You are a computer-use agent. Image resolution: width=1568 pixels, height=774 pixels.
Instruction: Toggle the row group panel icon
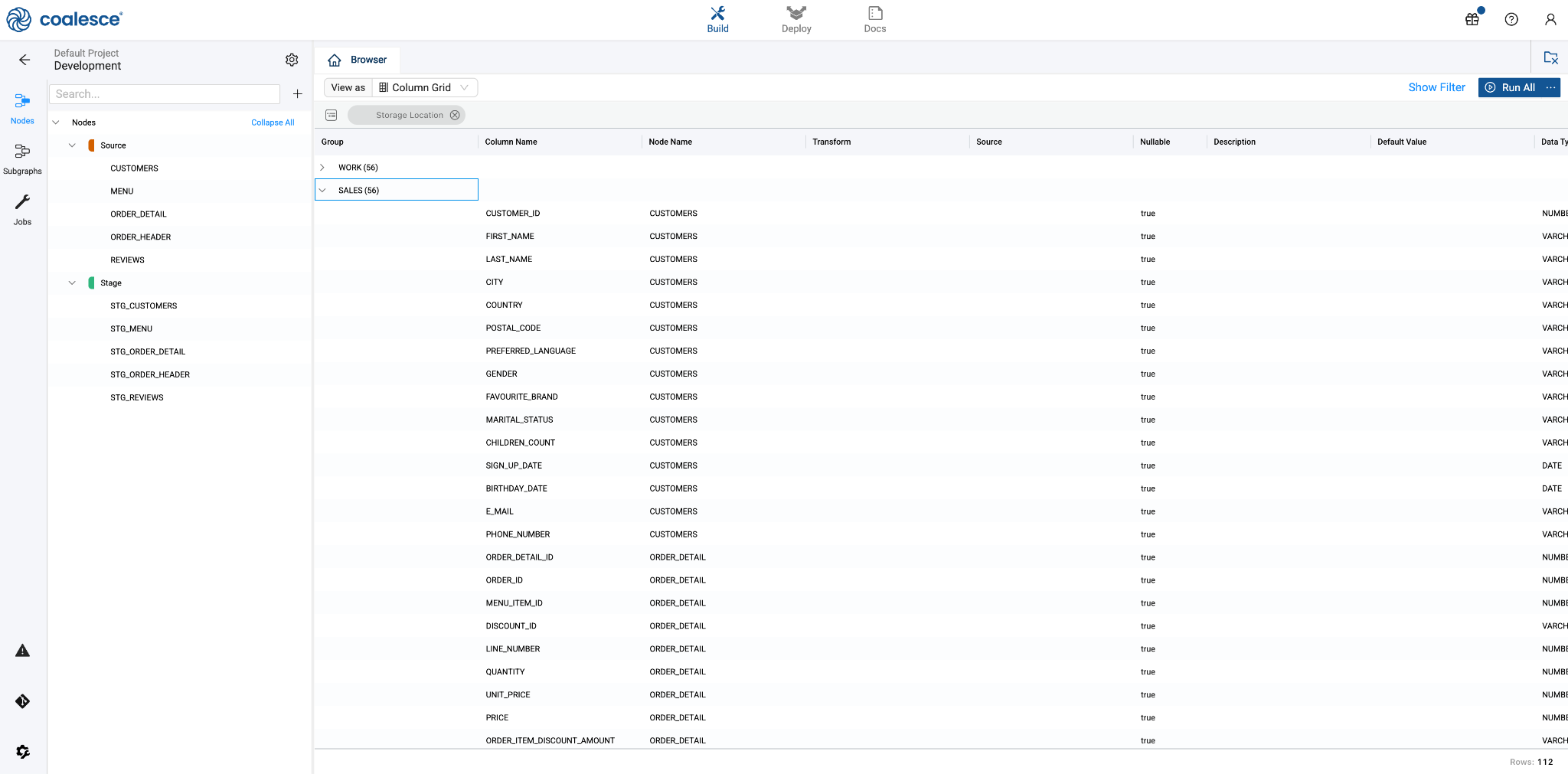coord(331,115)
